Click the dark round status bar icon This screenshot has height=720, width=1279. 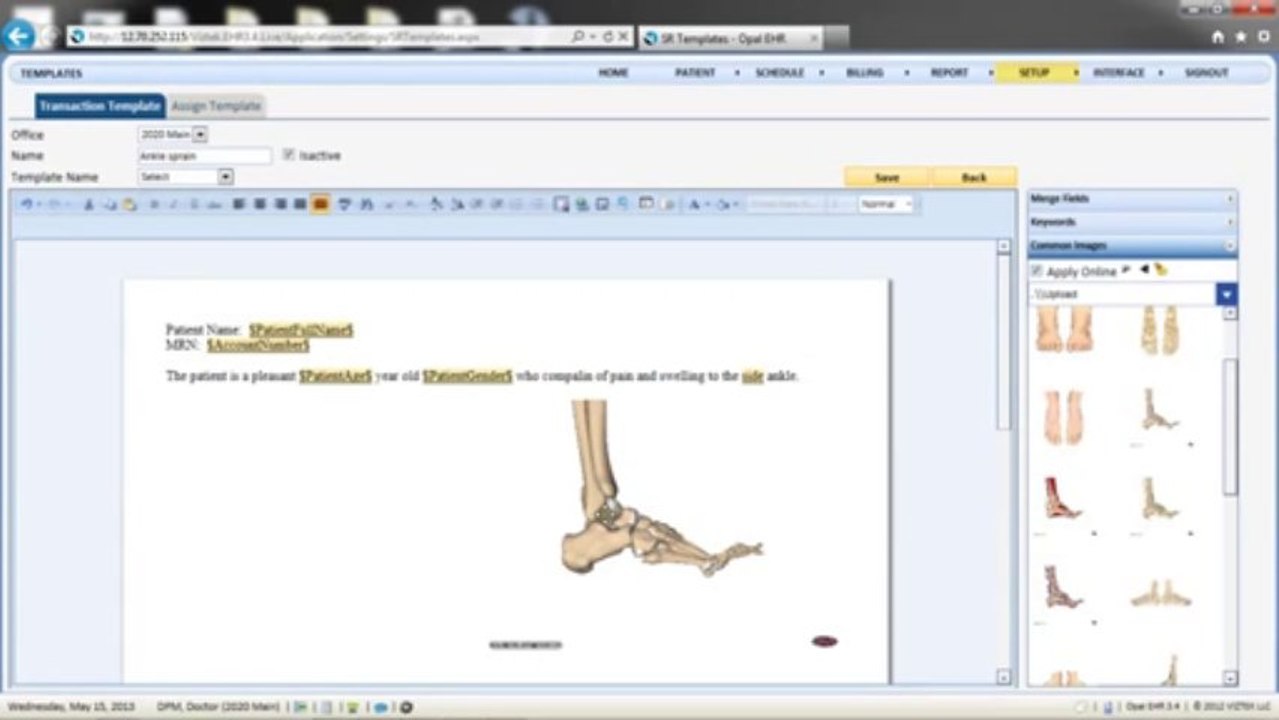(406, 707)
